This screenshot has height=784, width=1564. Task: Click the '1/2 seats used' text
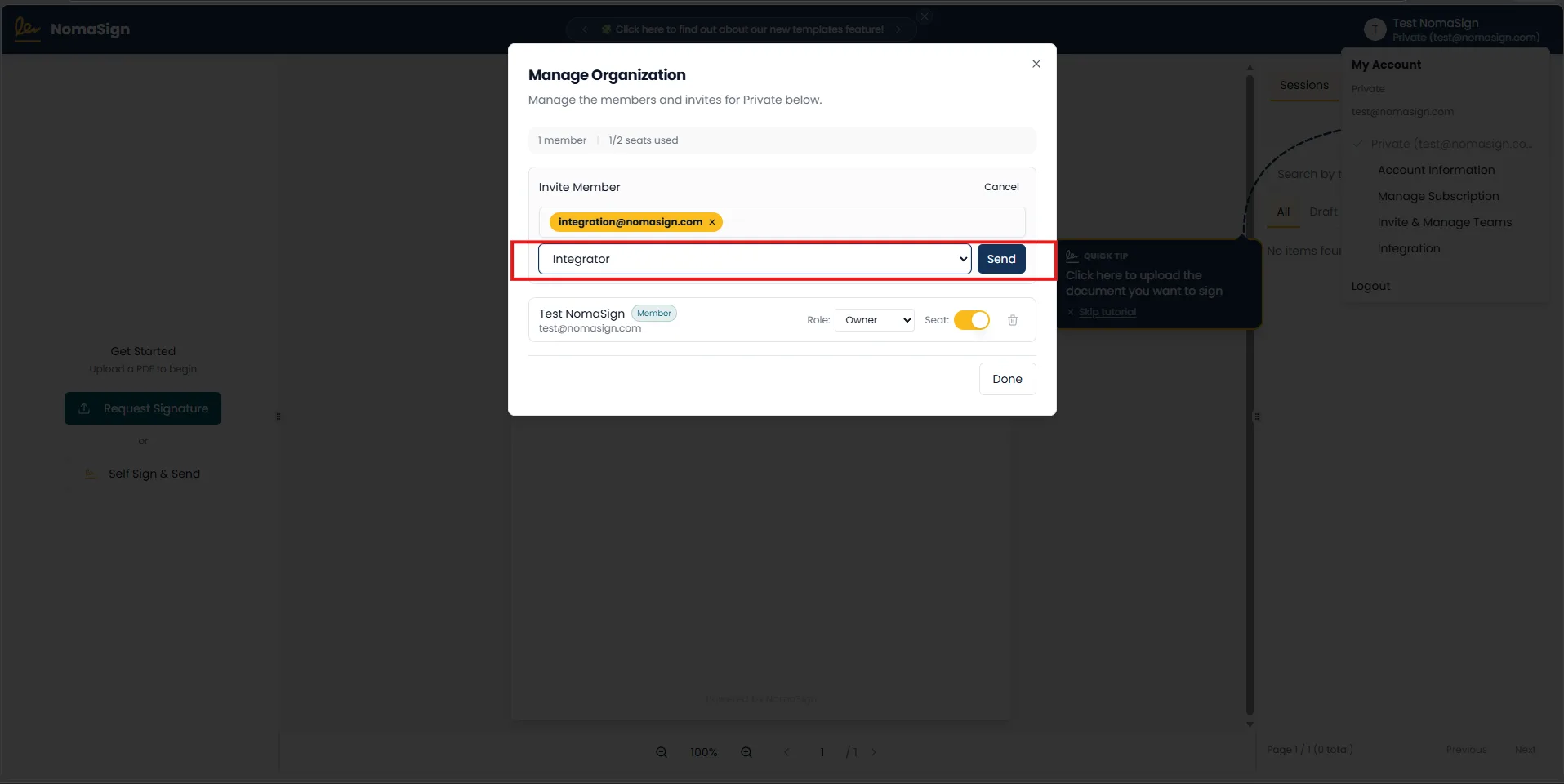point(643,140)
